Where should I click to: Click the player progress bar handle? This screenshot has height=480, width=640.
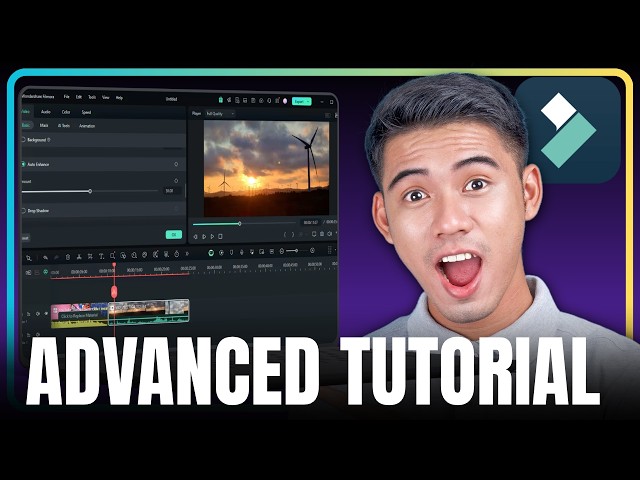240,224
